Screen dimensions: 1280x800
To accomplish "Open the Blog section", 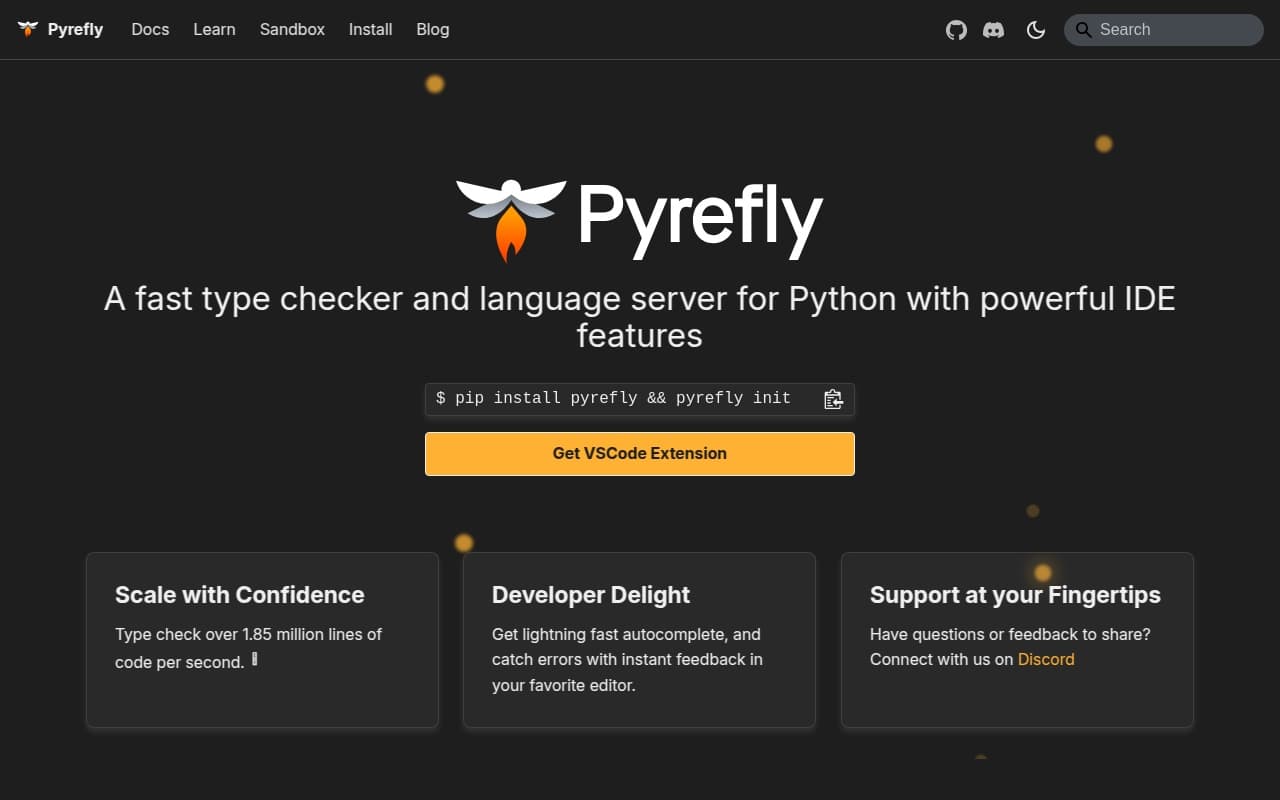I will tap(432, 29).
